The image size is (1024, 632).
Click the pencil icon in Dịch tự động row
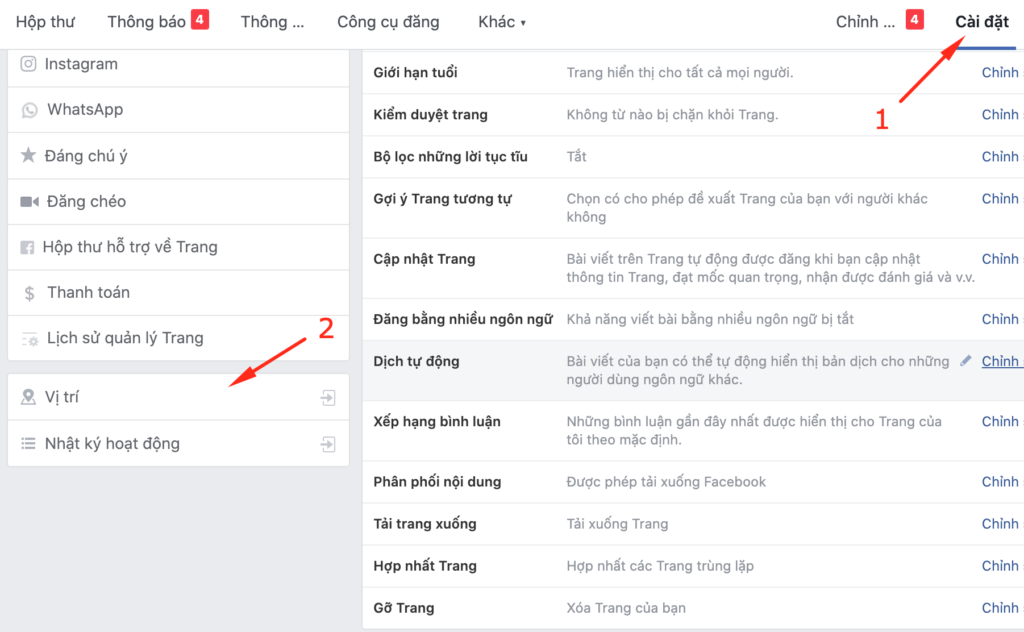(x=966, y=360)
